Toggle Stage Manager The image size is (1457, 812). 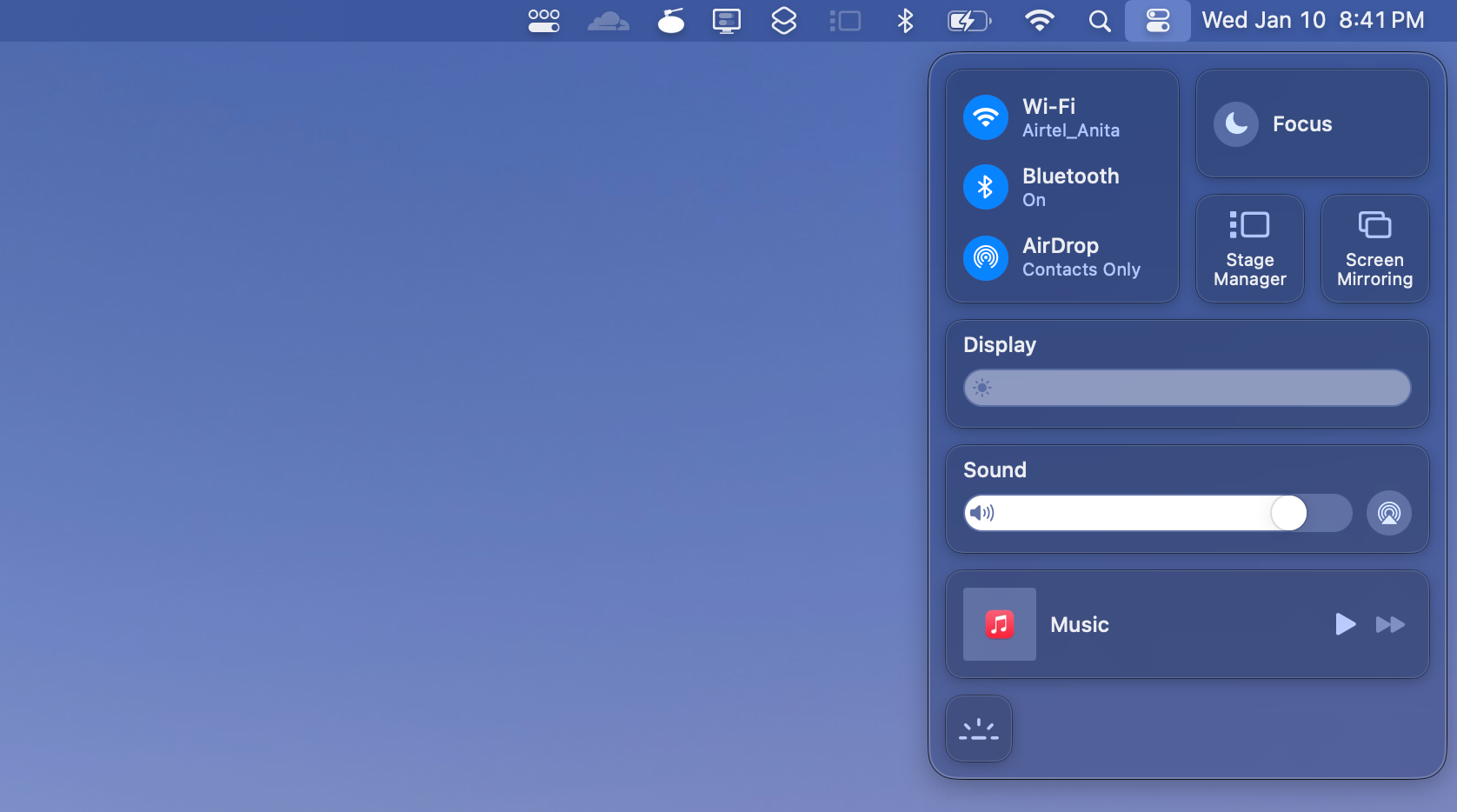[x=1249, y=249]
